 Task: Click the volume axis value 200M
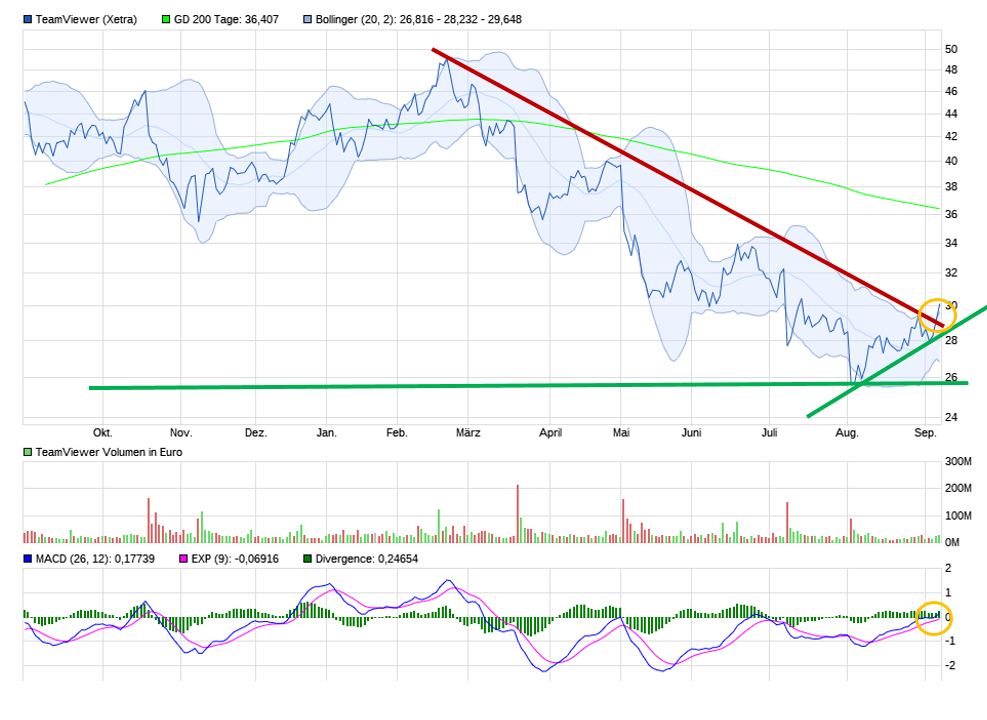958,488
